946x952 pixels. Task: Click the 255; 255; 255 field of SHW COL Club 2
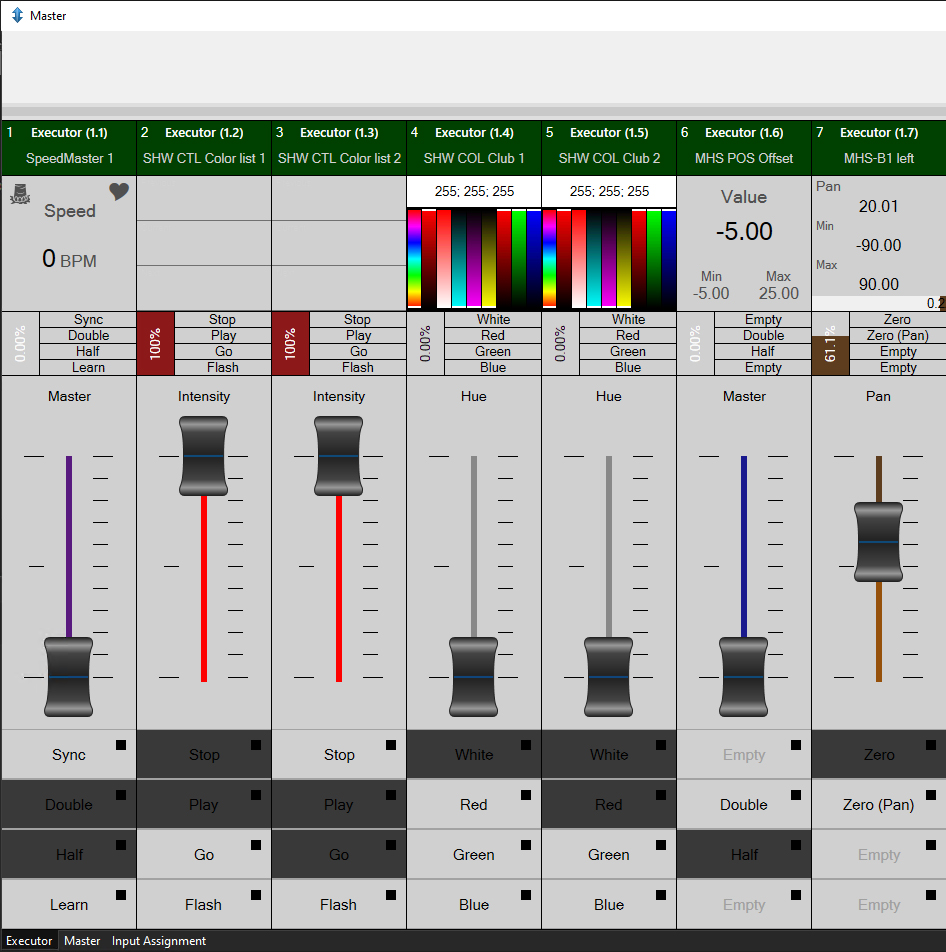(609, 191)
